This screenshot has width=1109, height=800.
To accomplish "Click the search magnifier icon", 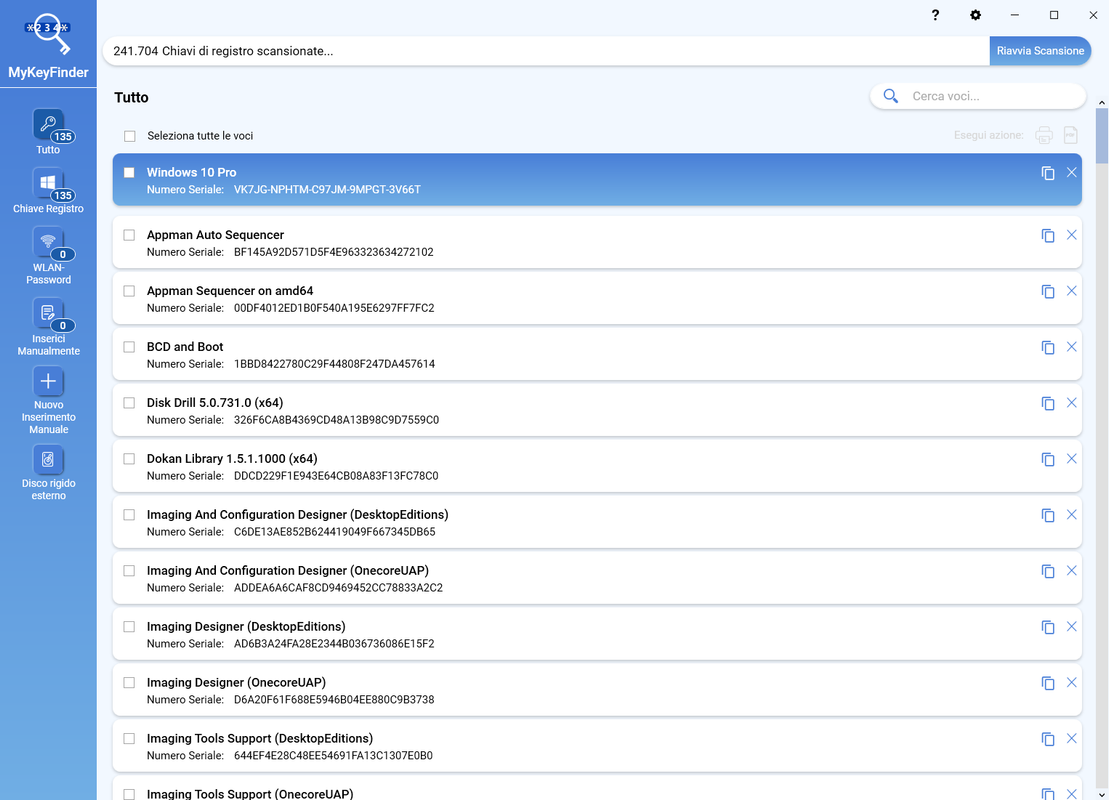I will click(890, 96).
